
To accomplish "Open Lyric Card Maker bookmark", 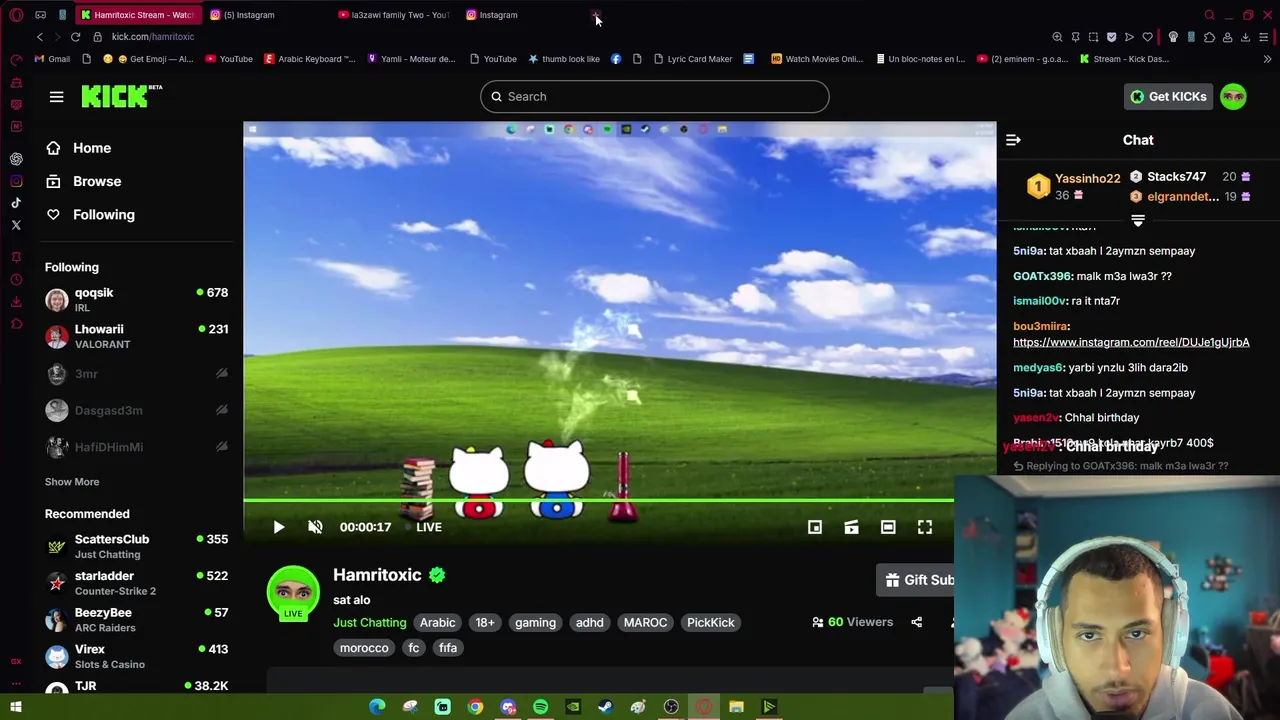I will pyautogui.click(x=692, y=59).
